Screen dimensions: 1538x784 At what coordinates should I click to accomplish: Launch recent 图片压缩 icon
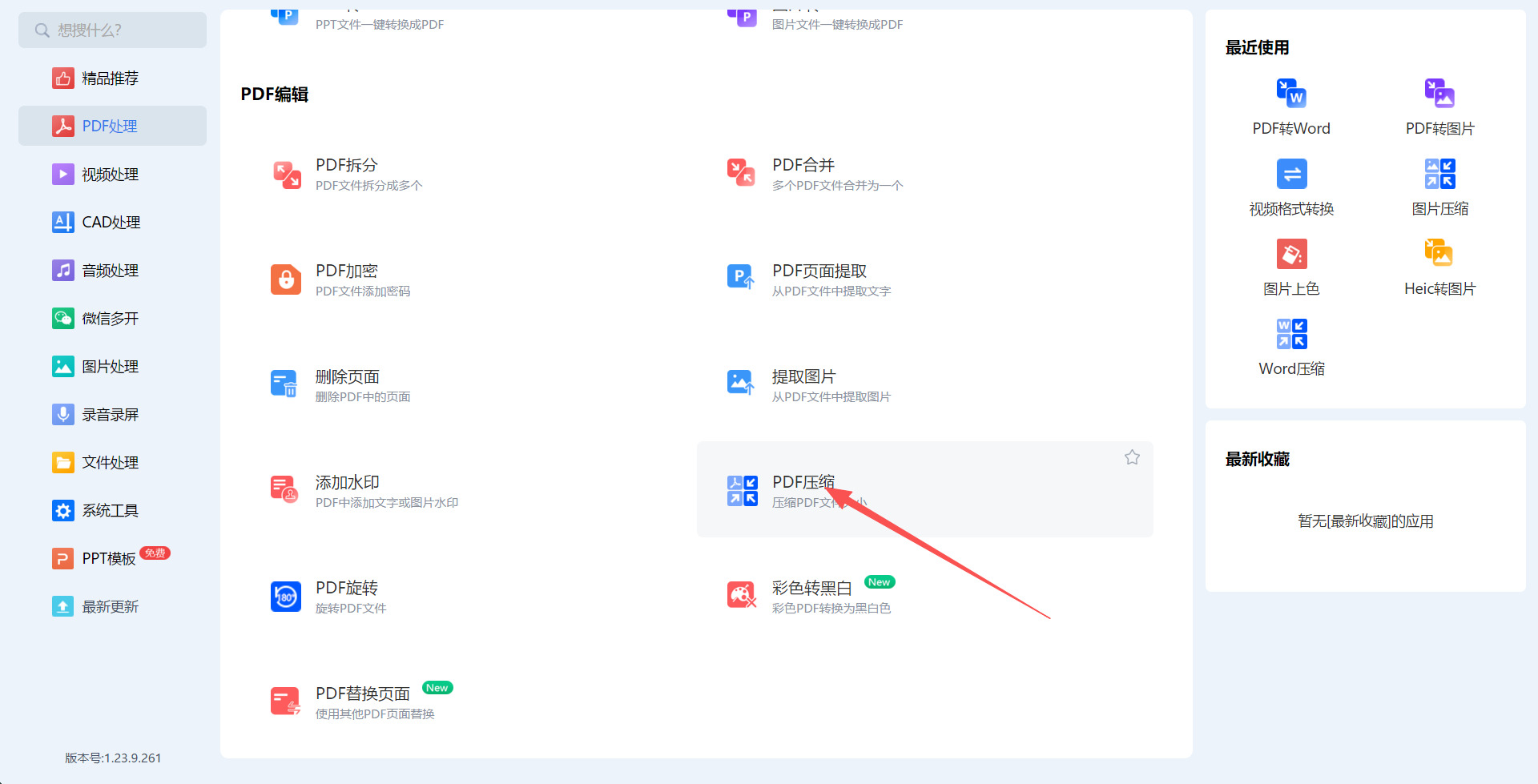[1439, 174]
